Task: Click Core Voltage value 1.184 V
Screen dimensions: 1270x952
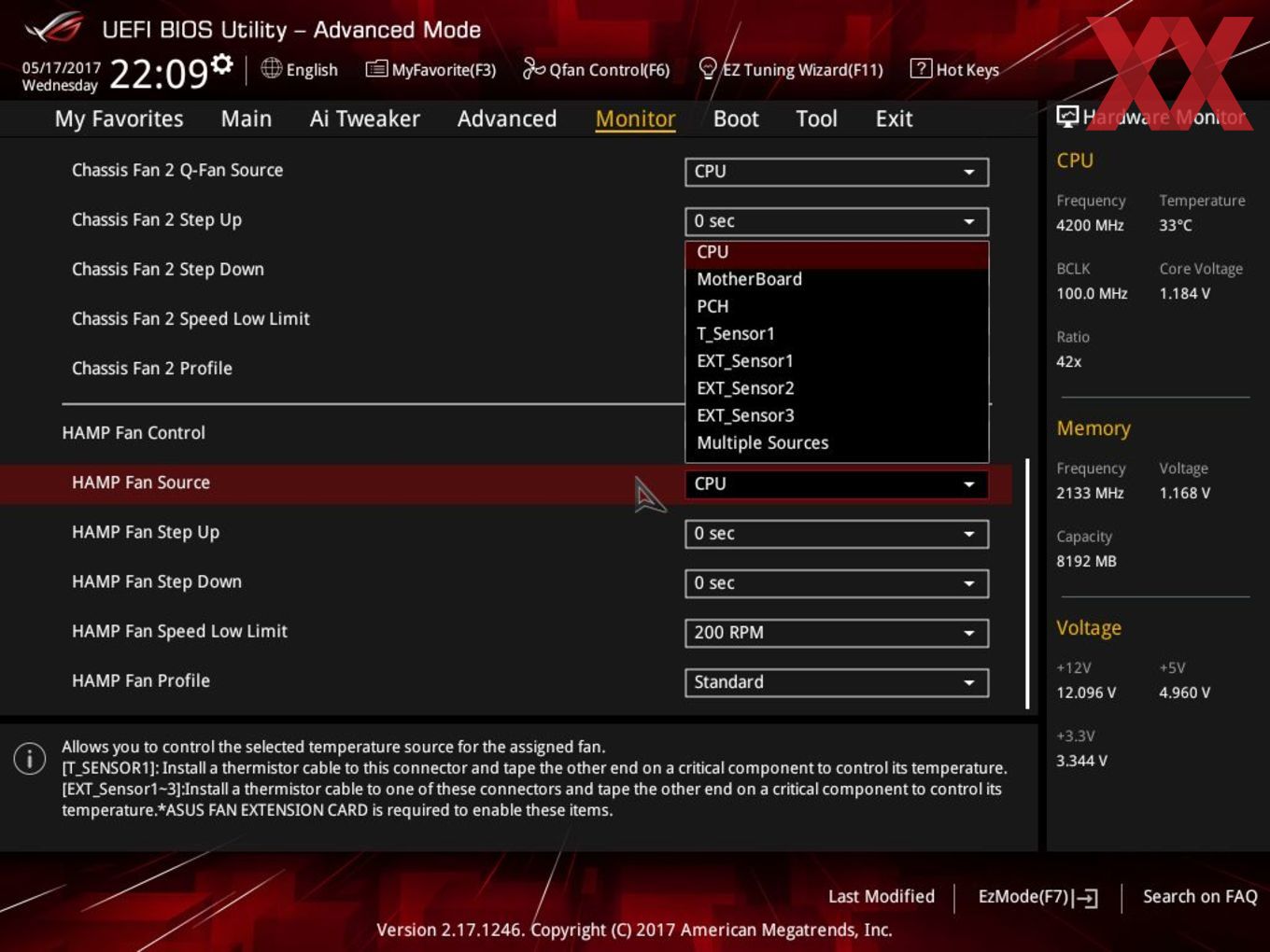Action: [x=1185, y=293]
